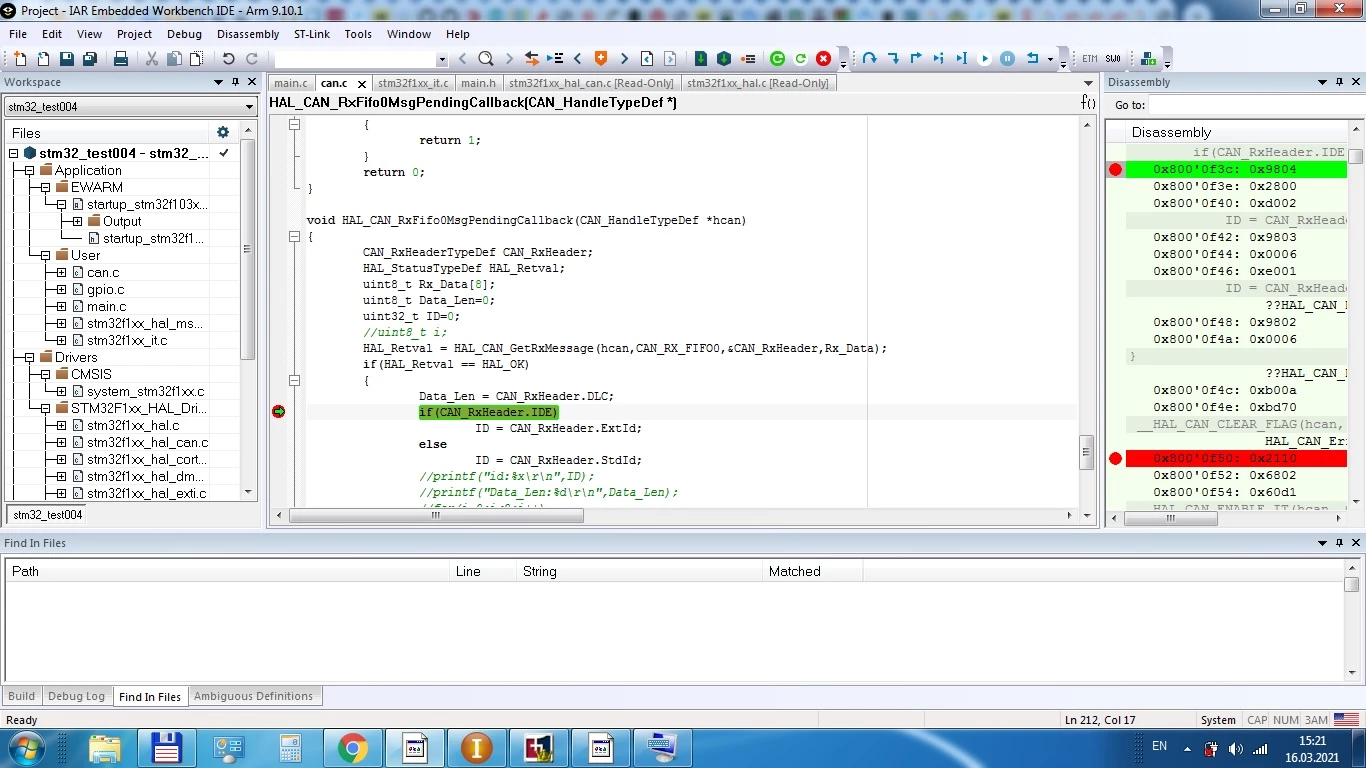Open the Debug Log tab
The width and height of the screenshot is (1366, 768).
[x=76, y=696]
